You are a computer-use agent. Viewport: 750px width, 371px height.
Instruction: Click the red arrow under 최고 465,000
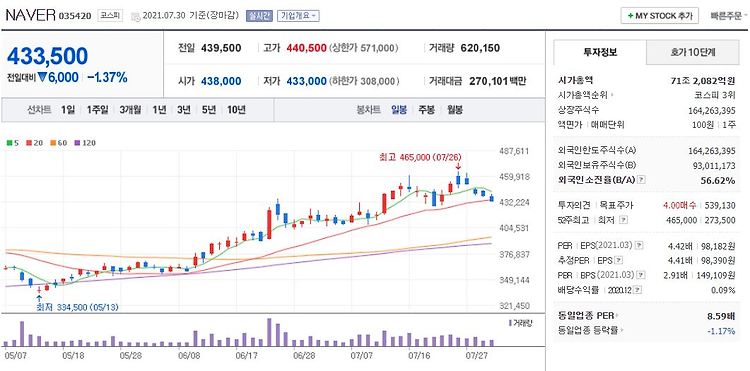click(458, 166)
